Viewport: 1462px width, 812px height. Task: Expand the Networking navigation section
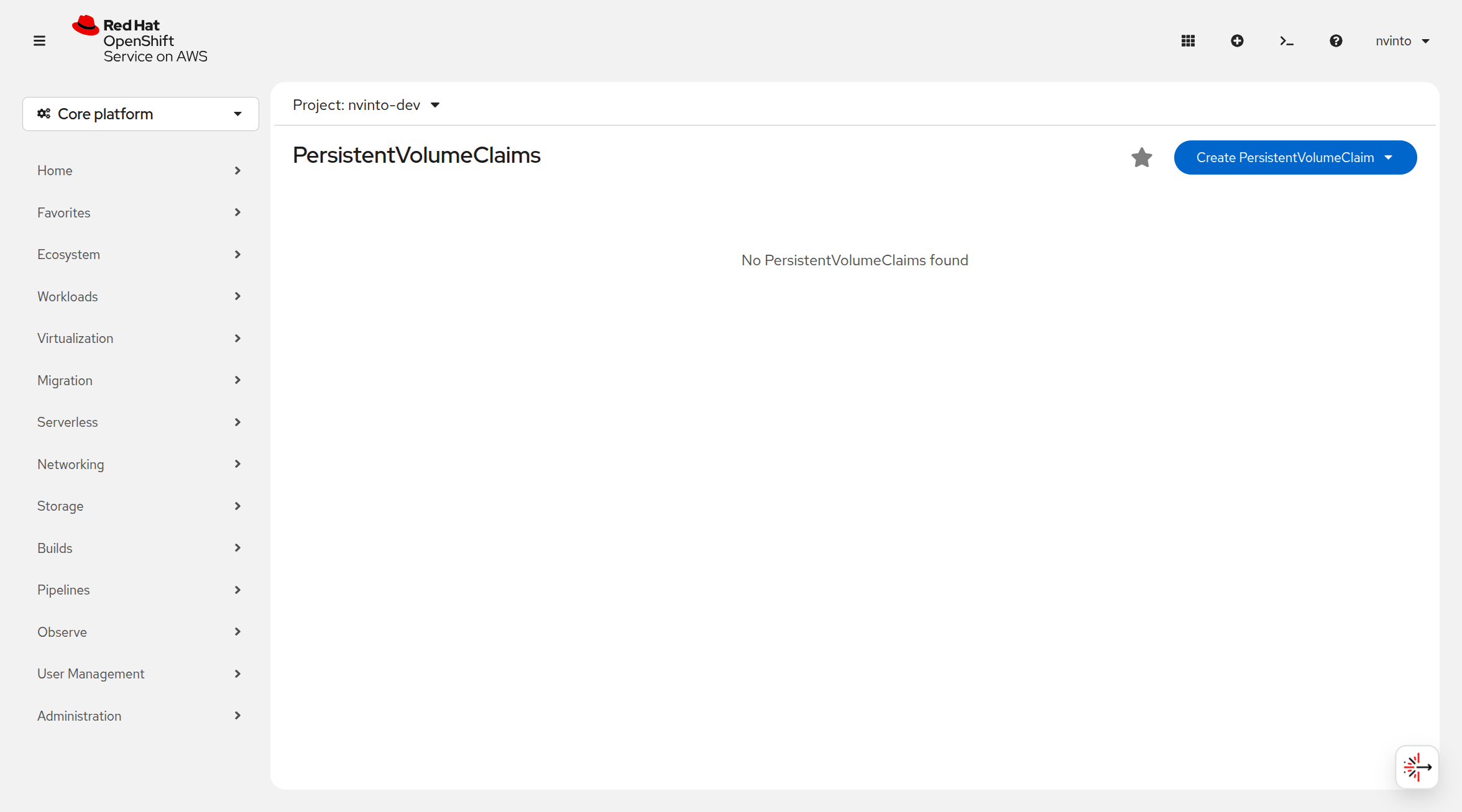[x=140, y=464]
